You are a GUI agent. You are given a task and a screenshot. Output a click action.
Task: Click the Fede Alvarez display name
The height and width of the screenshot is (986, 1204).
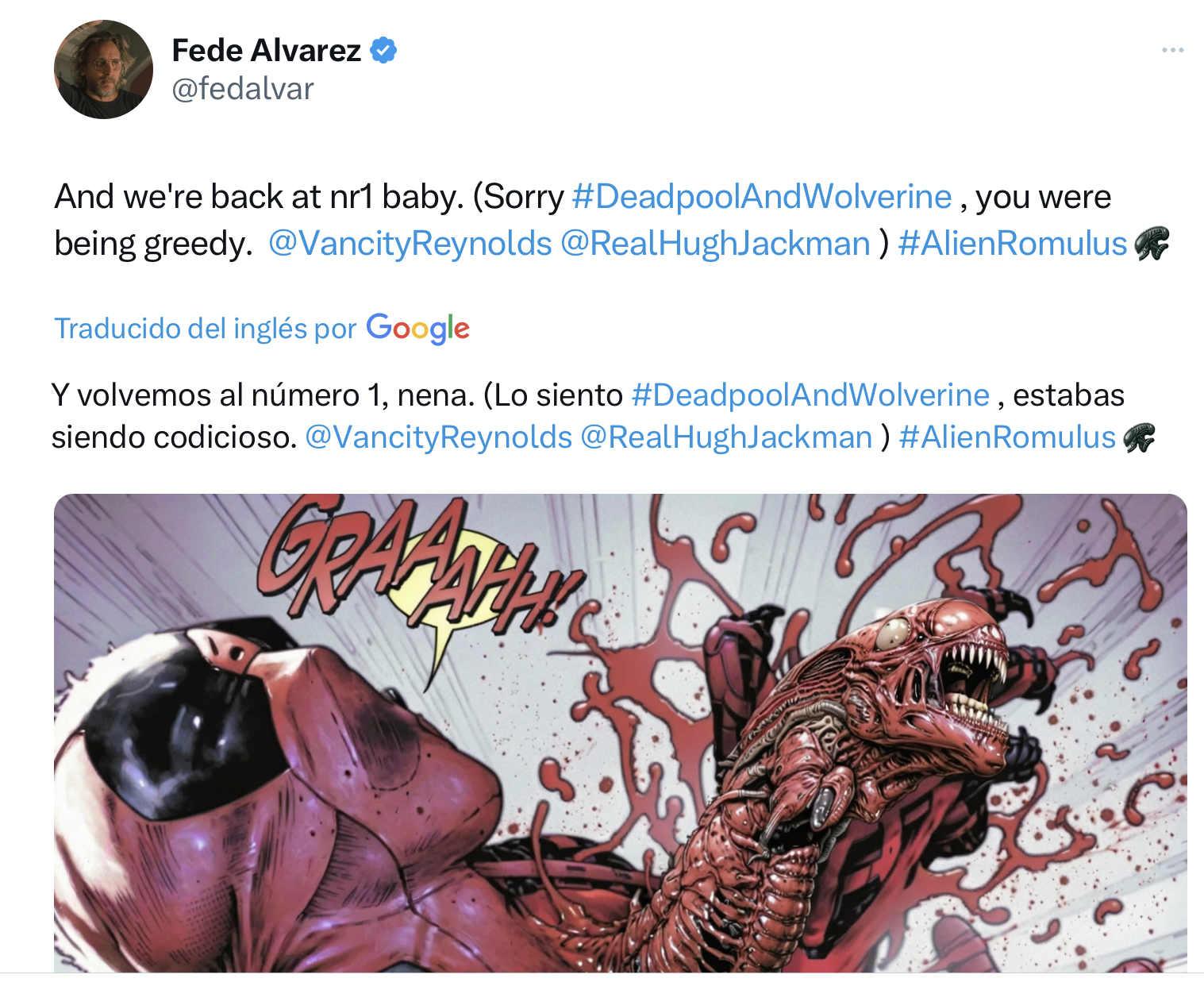click(267, 51)
